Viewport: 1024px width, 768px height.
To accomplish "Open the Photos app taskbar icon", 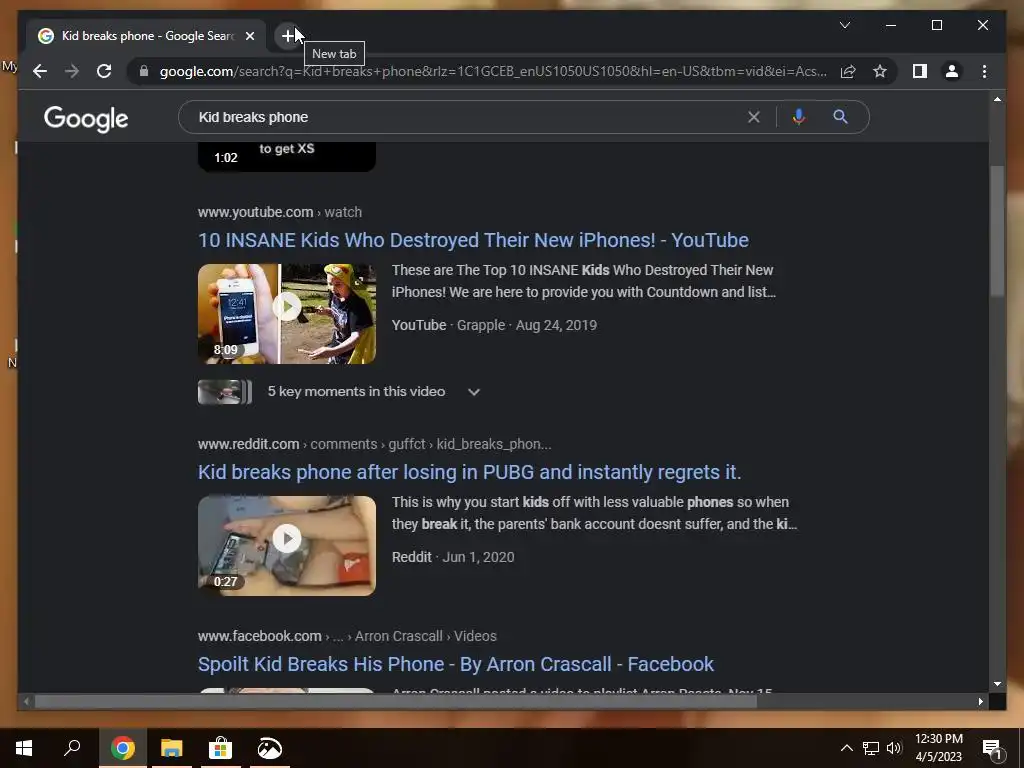I will [269, 748].
